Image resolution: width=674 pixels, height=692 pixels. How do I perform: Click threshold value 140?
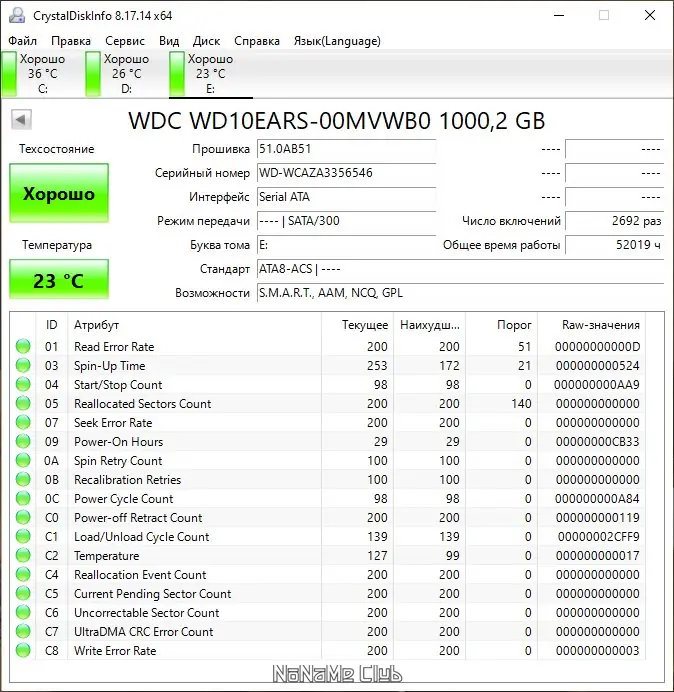(521, 404)
